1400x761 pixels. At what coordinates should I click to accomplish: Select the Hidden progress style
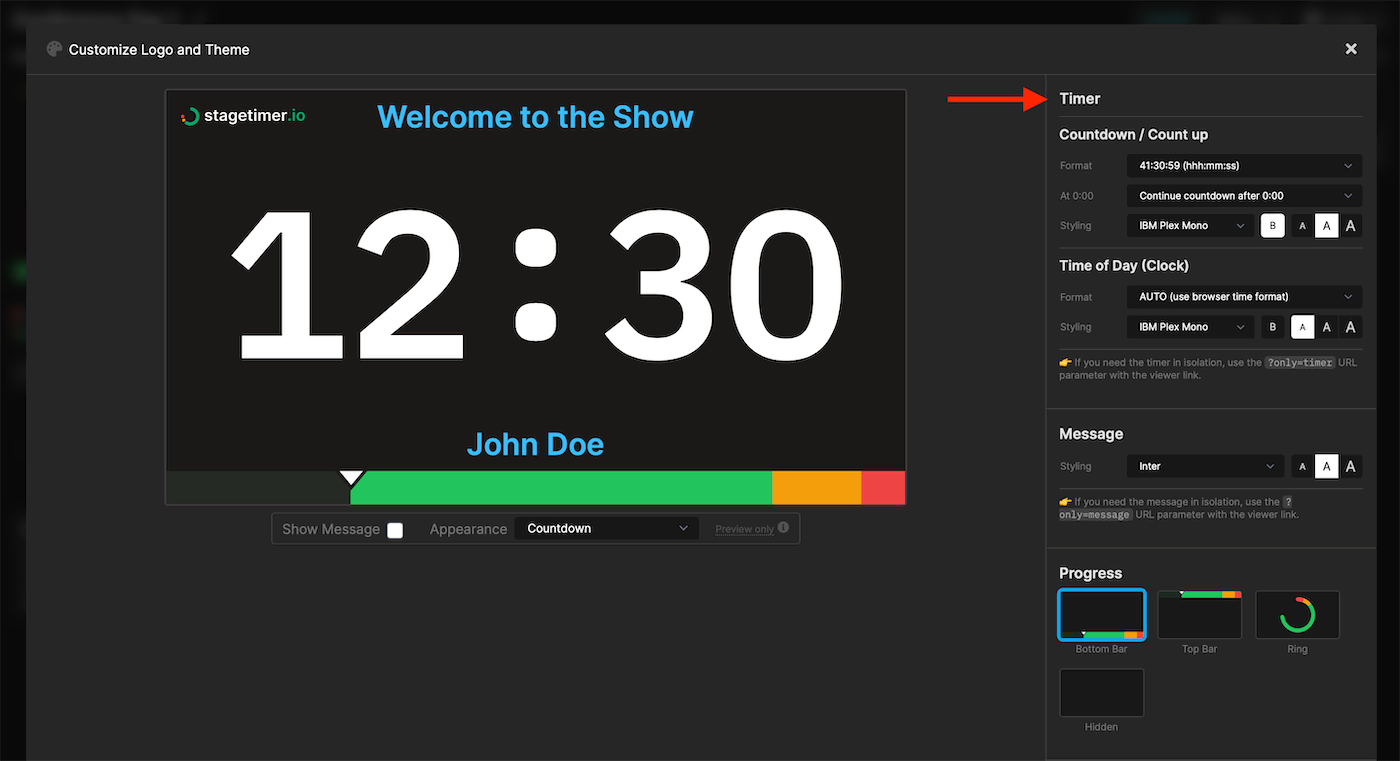click(x=1101, y=693)
